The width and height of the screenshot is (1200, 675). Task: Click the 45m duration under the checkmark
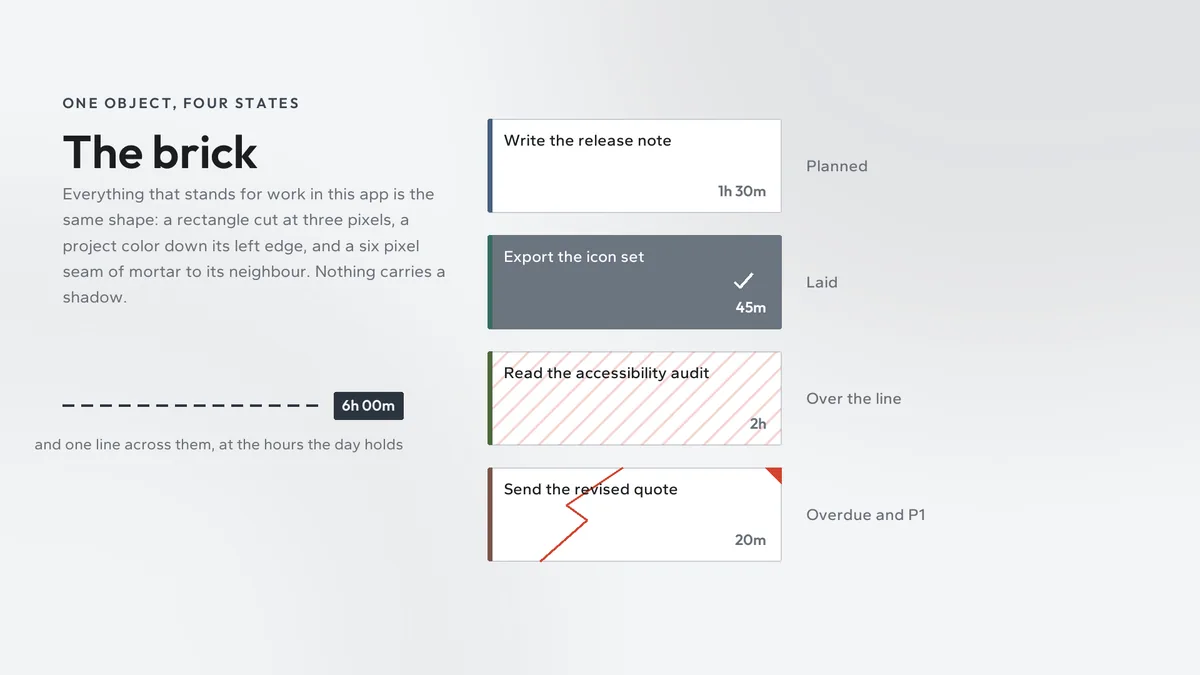click(x=751, y=307)
